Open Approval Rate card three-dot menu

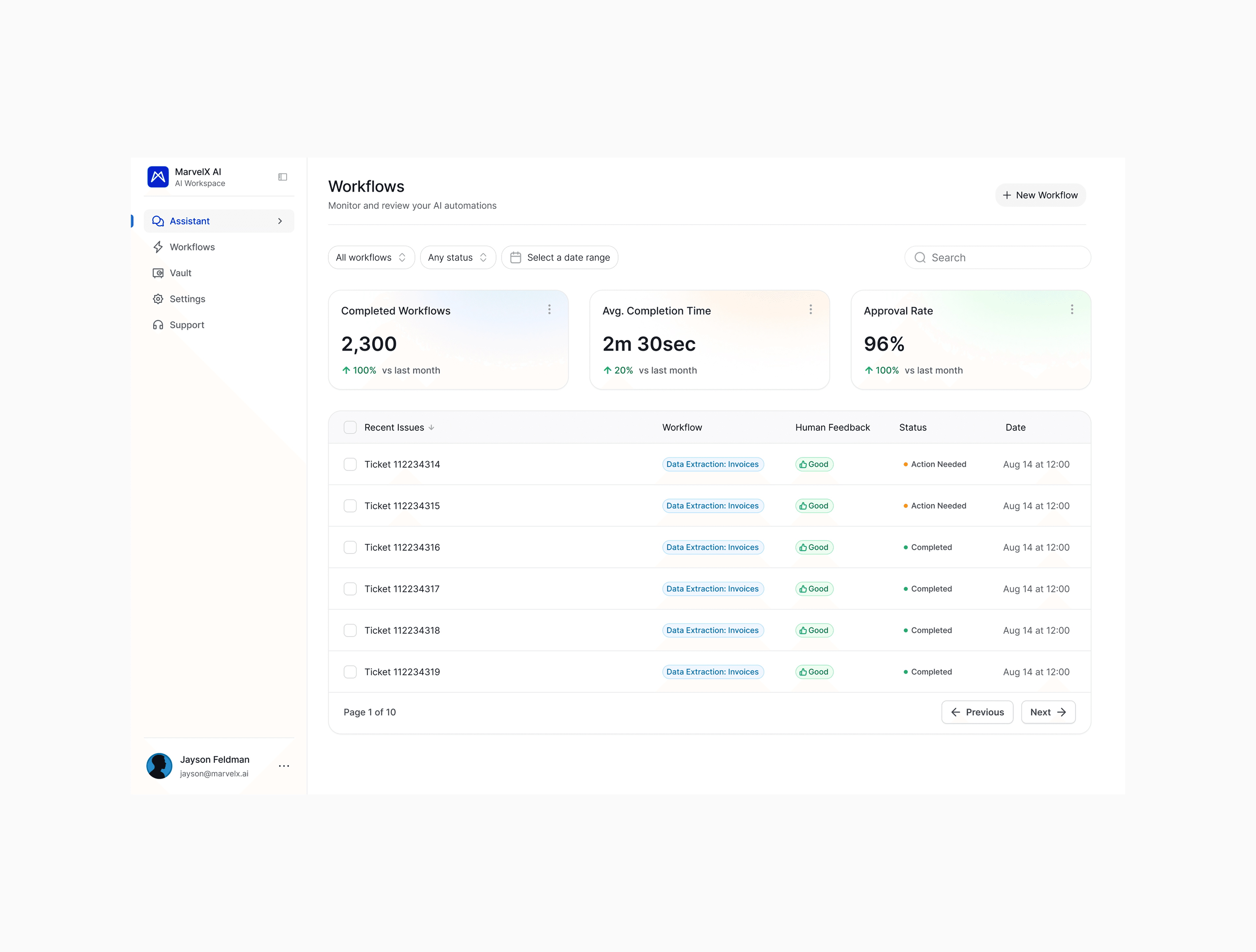(x=1072, y=309)
